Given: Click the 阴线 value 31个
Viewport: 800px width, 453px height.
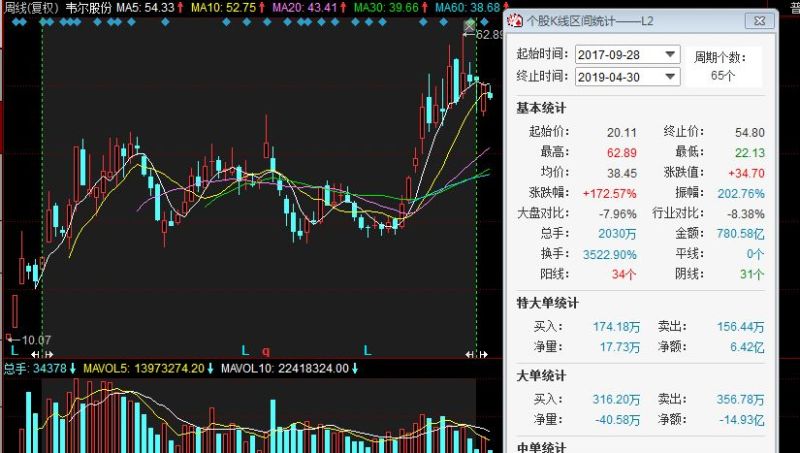Looking at the screenshot, I should (752, 274).
